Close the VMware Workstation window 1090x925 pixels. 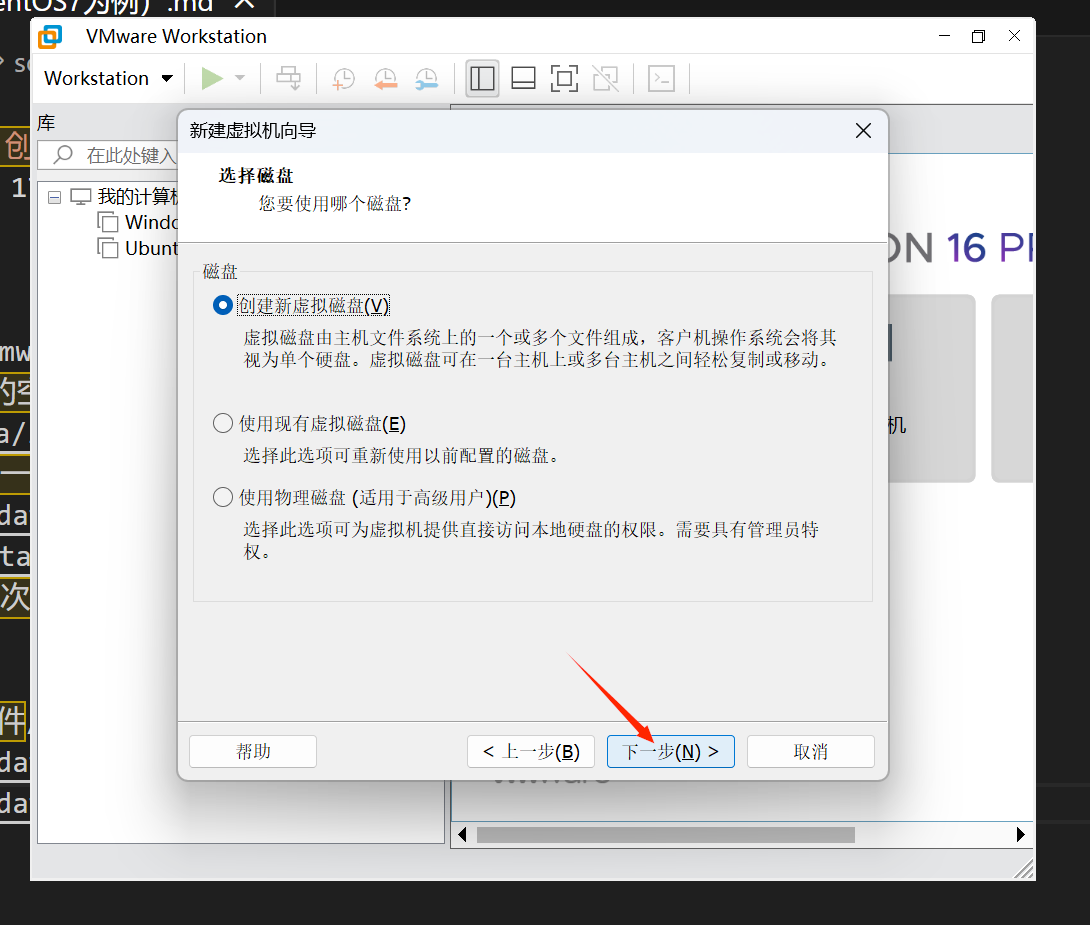tap(1014, 35)
